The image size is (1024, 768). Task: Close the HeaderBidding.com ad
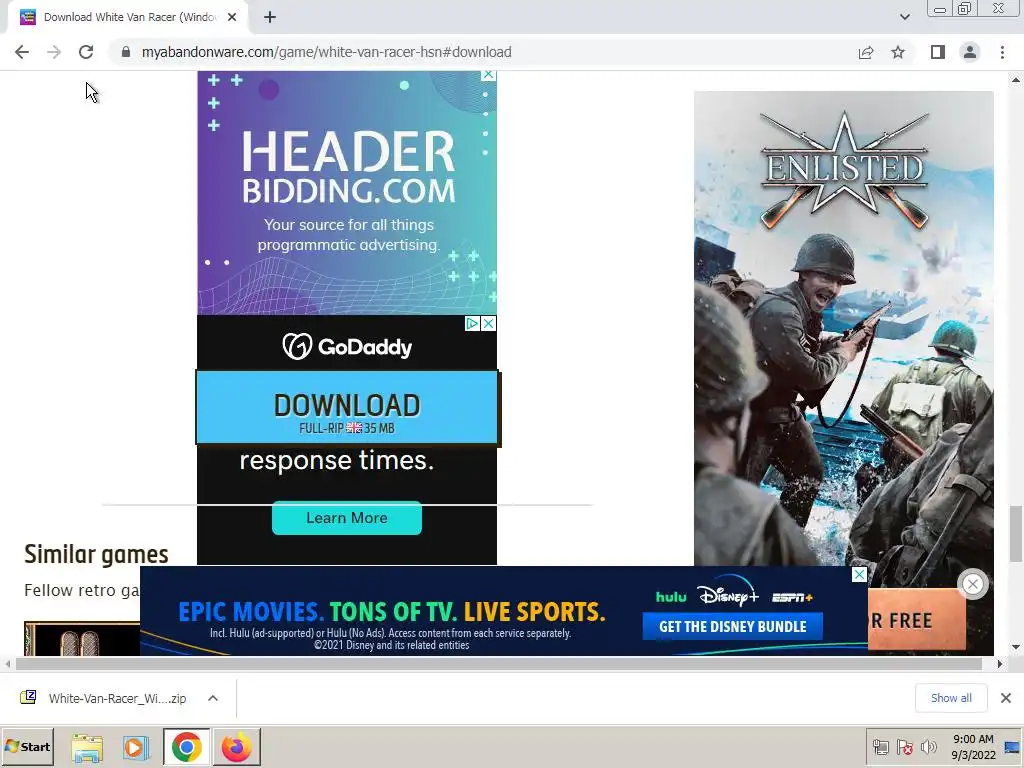point(488,75)
